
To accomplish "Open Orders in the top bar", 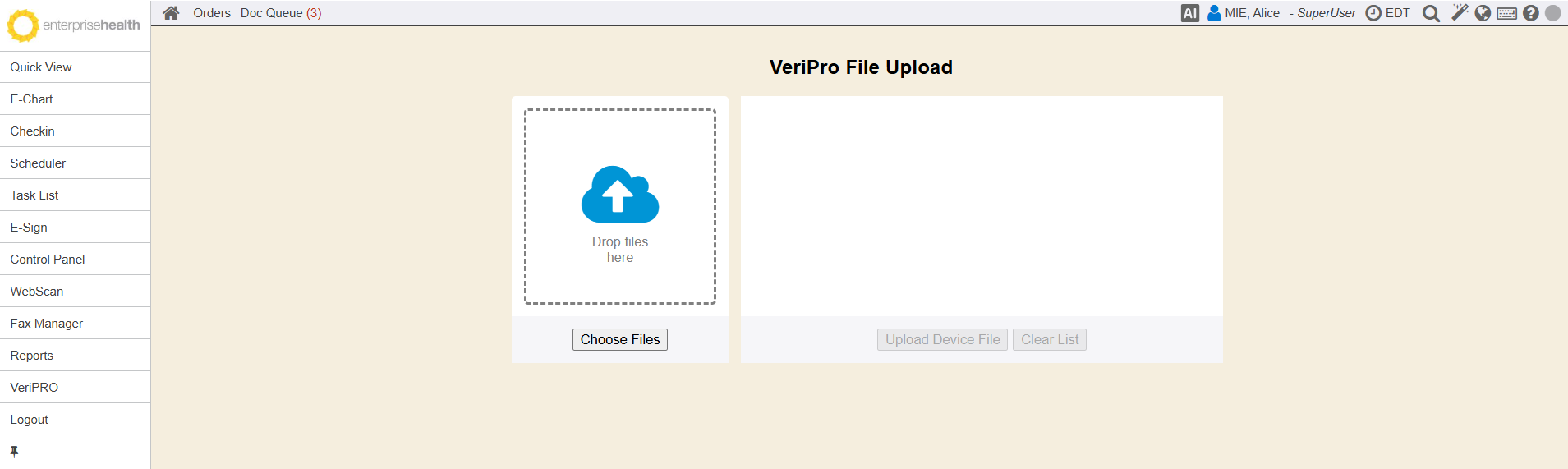I will click(x=212, y=13).
